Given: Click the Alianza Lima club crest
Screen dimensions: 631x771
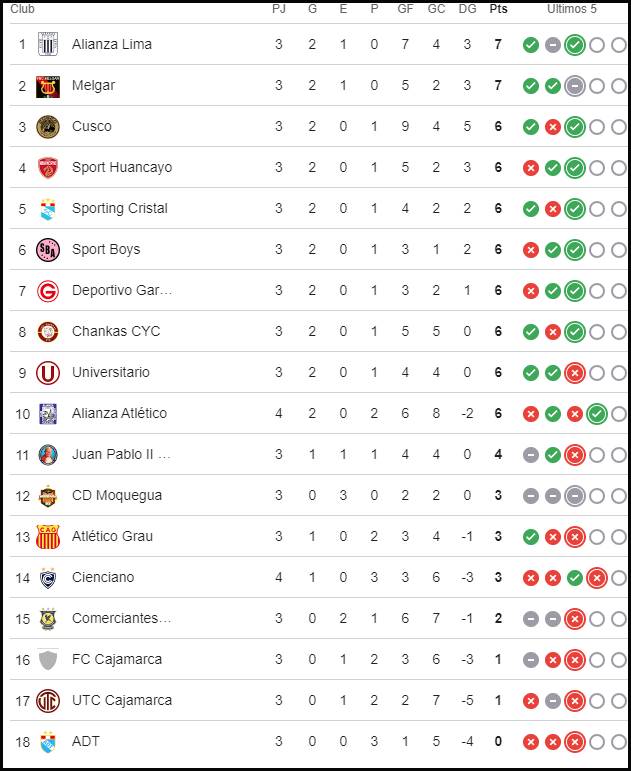Looking at the screenshot, I should 48,44.
